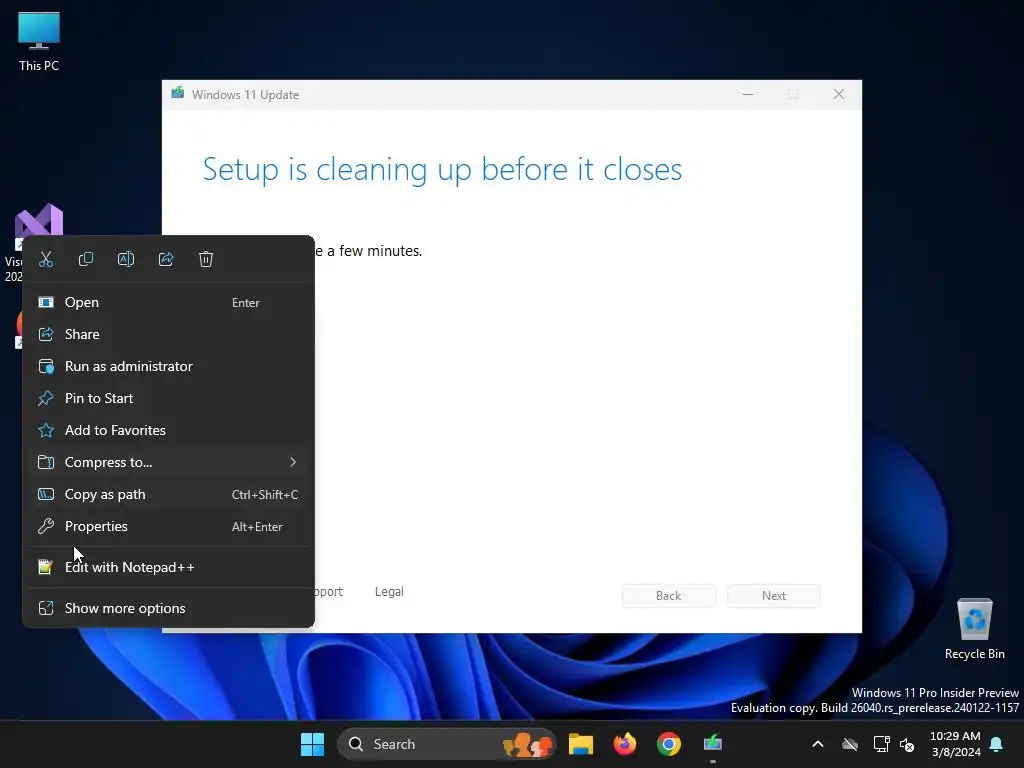Click the Windows 11 Update title bar icon
Screen dimensions: 1024x768
(178, 93)
